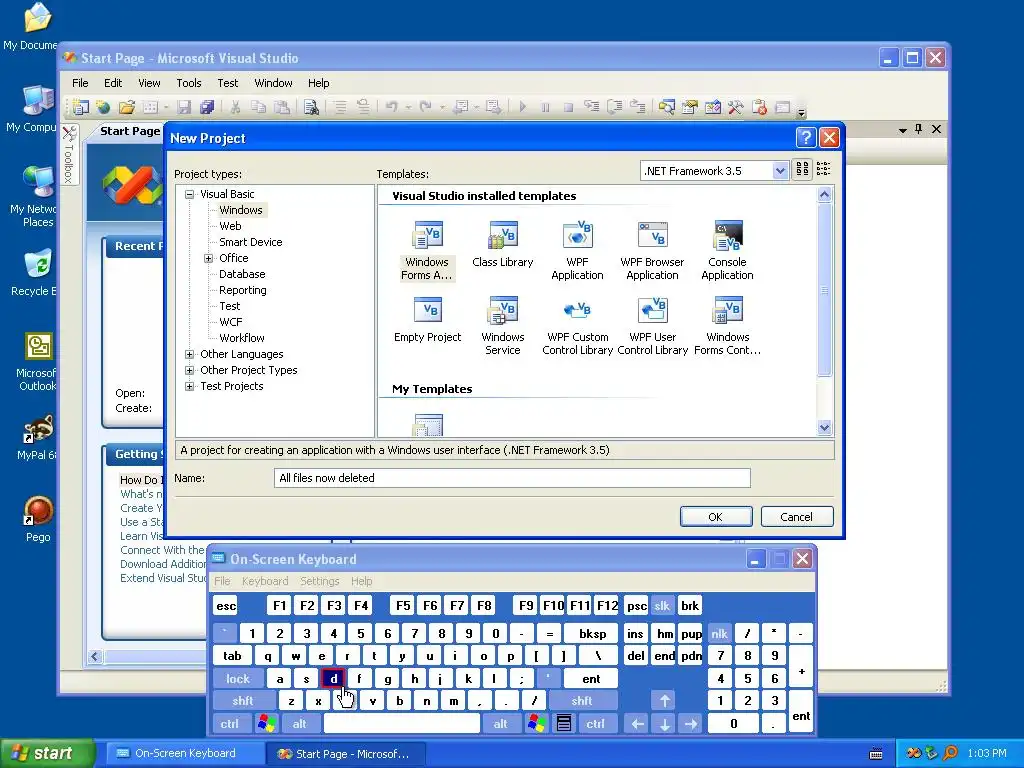Image resolution: width=1024 pixels, height=768 pixels.
Task: Expand the Office project type node
Action: (x=208, y=258)
